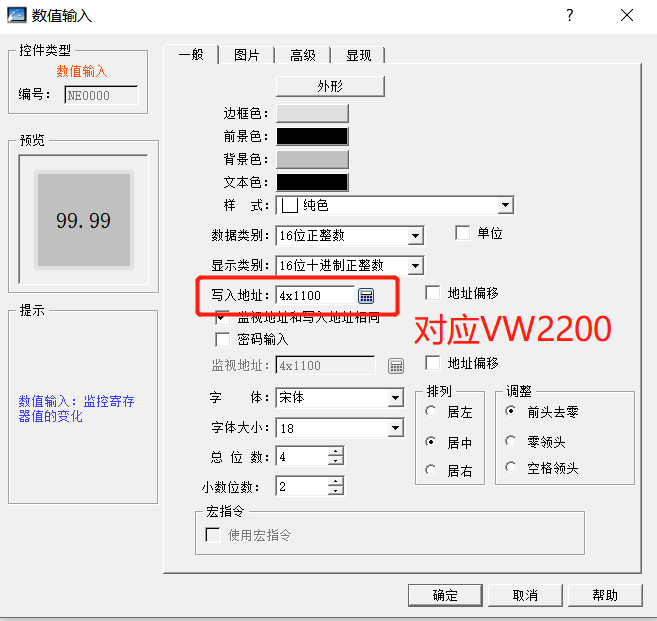Pick the 前景色 color swatch
This screenshot has height=621, width=657.
point(312,137)
